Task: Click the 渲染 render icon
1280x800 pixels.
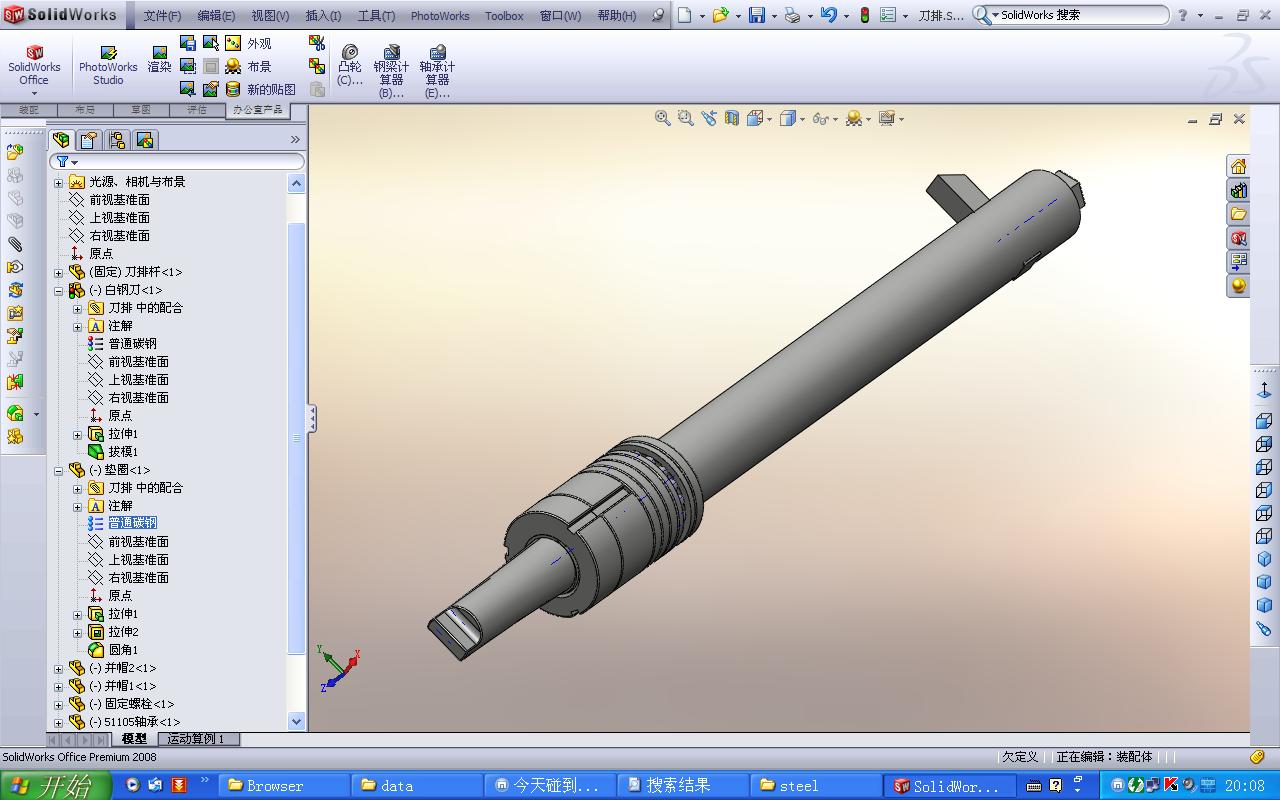Action: pyautogui.click(x=159, y=58)
